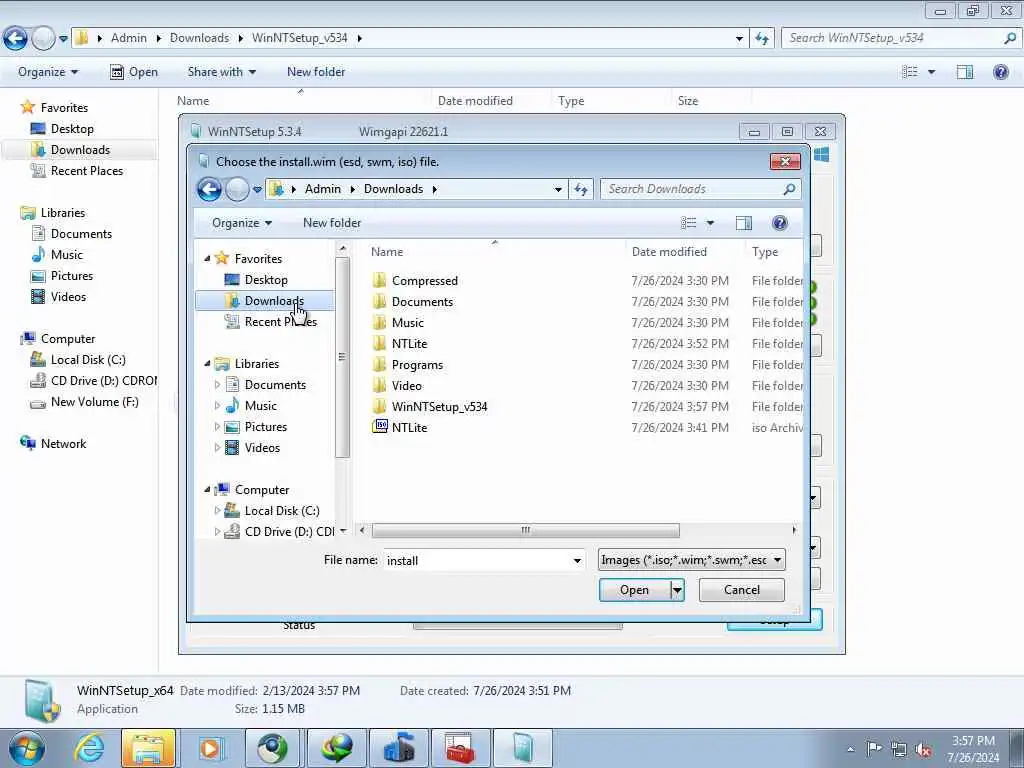This screenshot has height=768, width=1024.
Task: Open Explorer Organize menu
Action: tap(48, 72)
